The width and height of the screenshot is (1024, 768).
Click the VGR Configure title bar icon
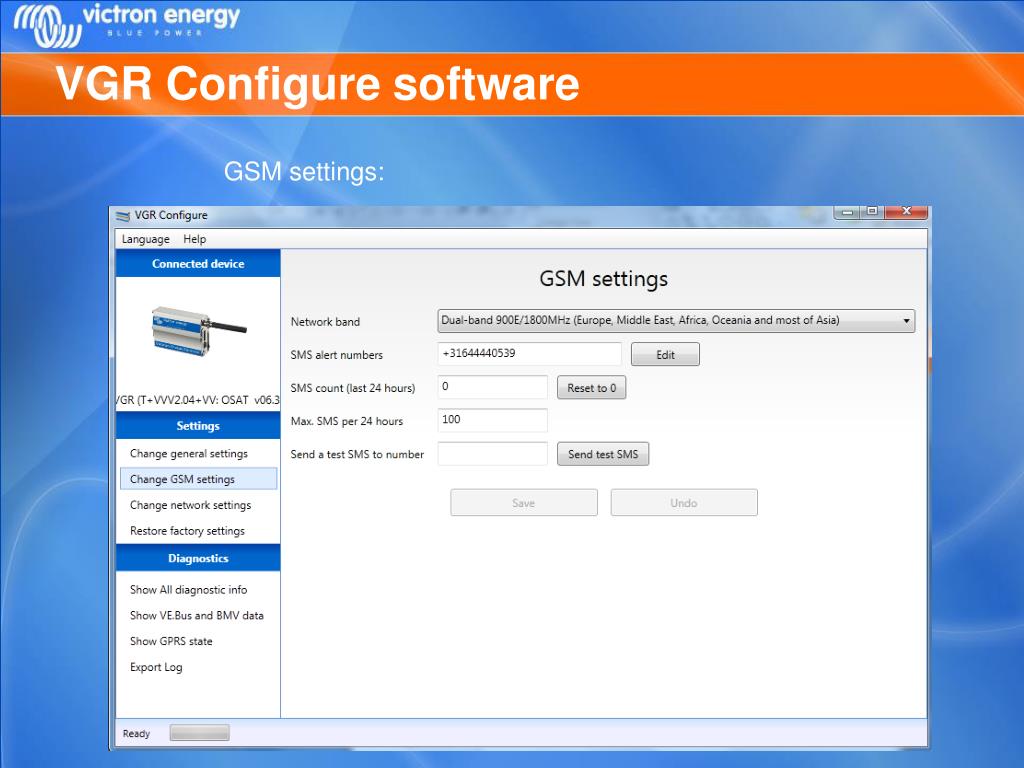123,216
